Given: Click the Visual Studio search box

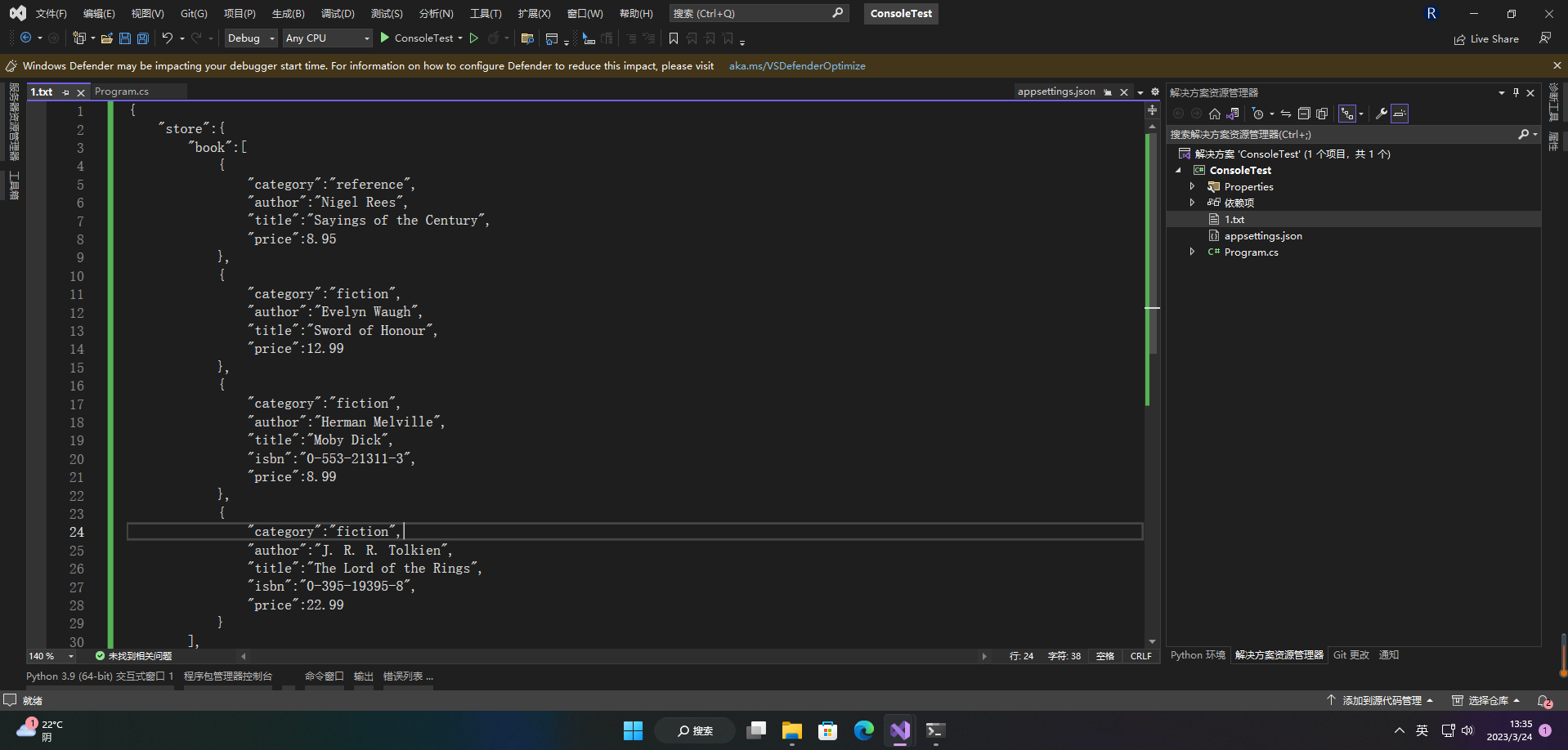Looking at the screenshot, I should [759, 14].
